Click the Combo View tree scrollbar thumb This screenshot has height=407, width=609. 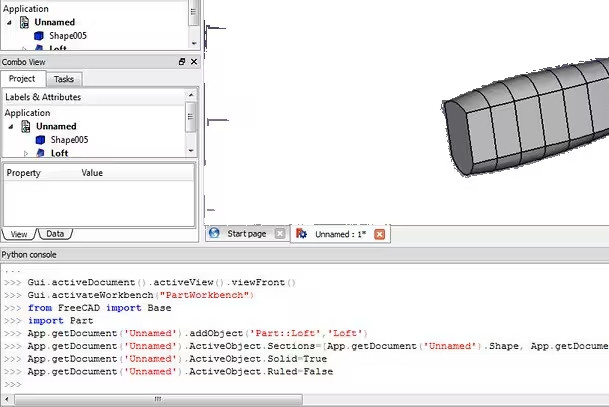point(190,117)
